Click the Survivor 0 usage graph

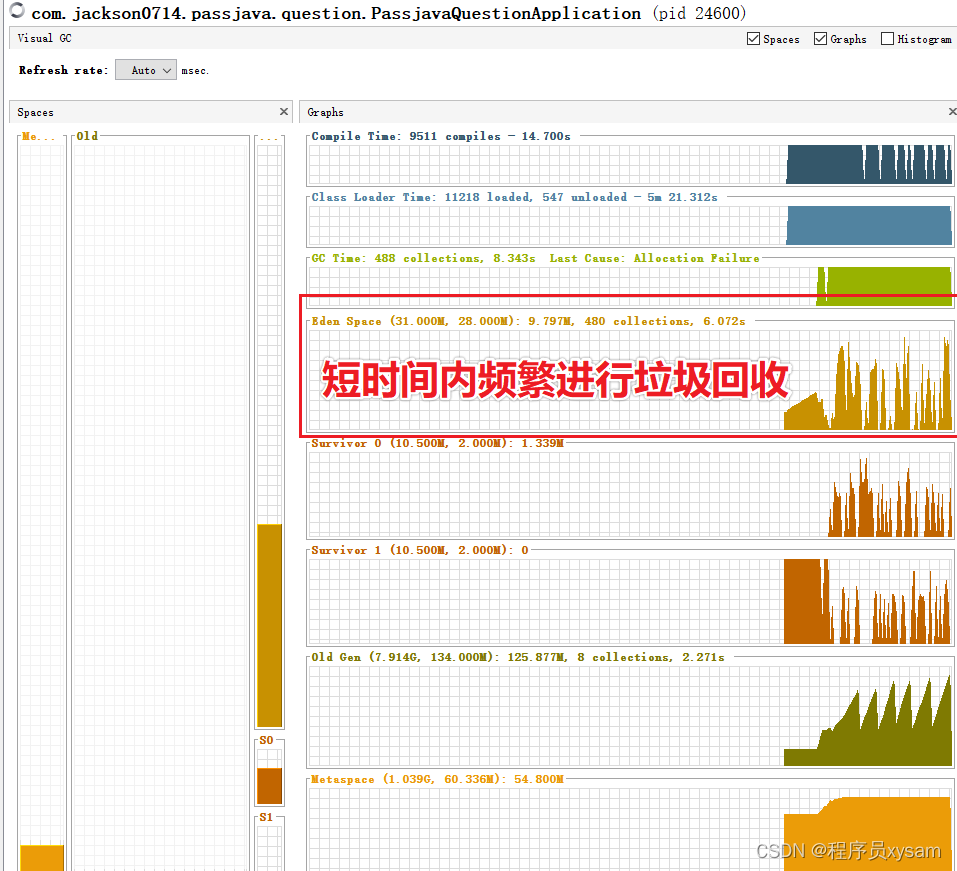click(630, 494)
